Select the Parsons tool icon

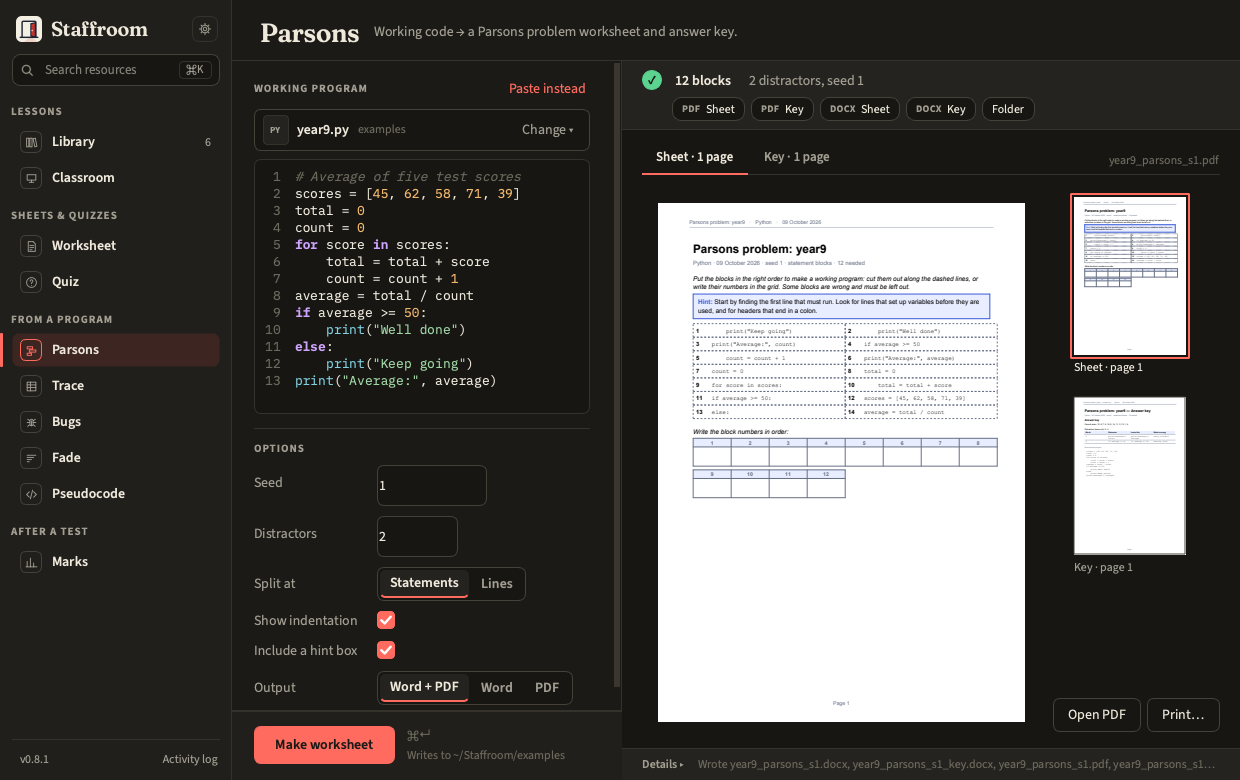pos(31,350)
